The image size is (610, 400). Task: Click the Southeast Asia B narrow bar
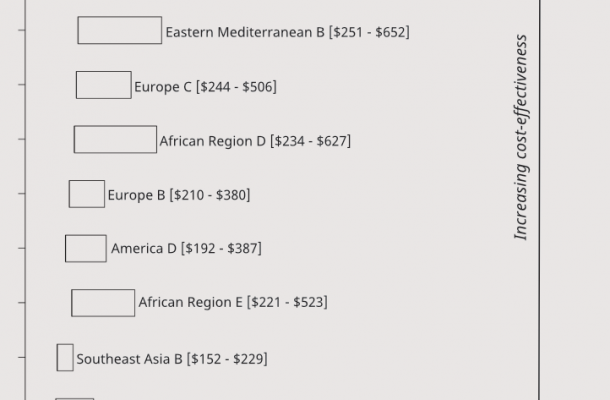(x=65, y=357)
